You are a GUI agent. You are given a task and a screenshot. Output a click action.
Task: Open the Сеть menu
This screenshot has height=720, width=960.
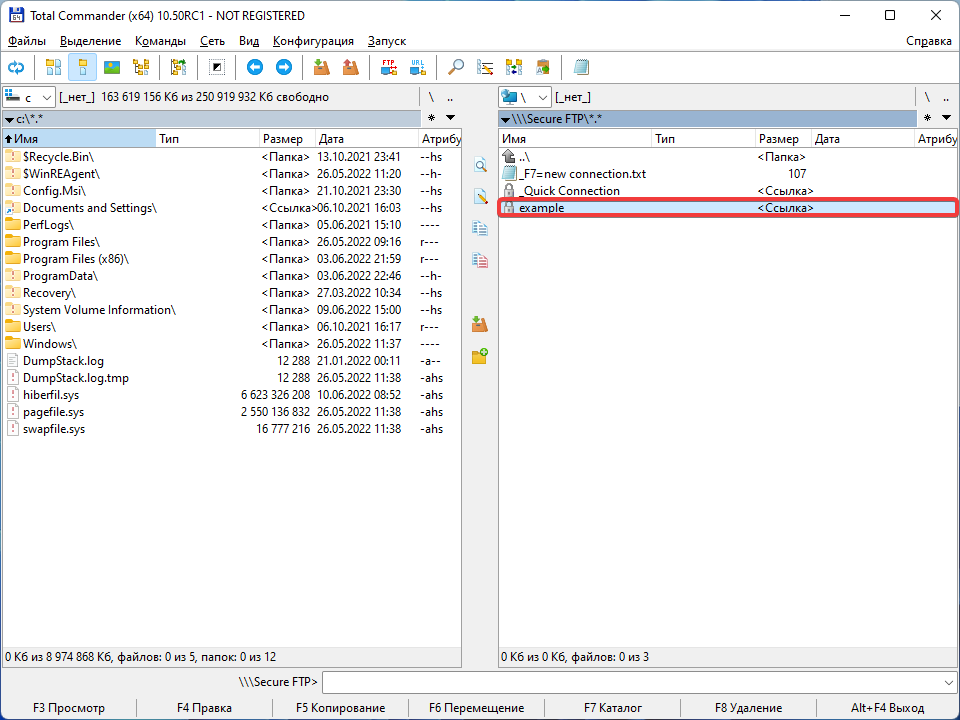coord(212,41)
